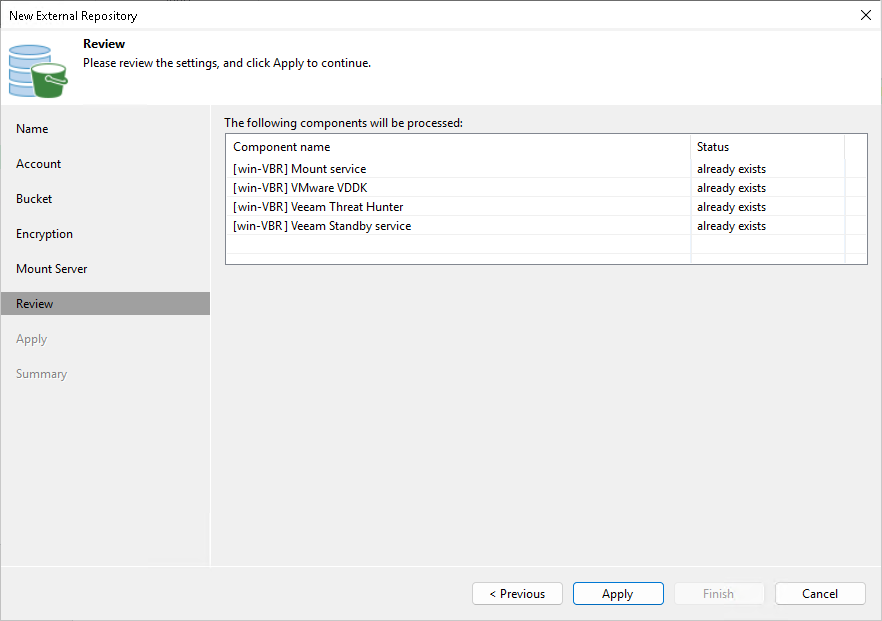Select the Veeam Standby service row
Screen dimensions: 882x621
[546, 226]
